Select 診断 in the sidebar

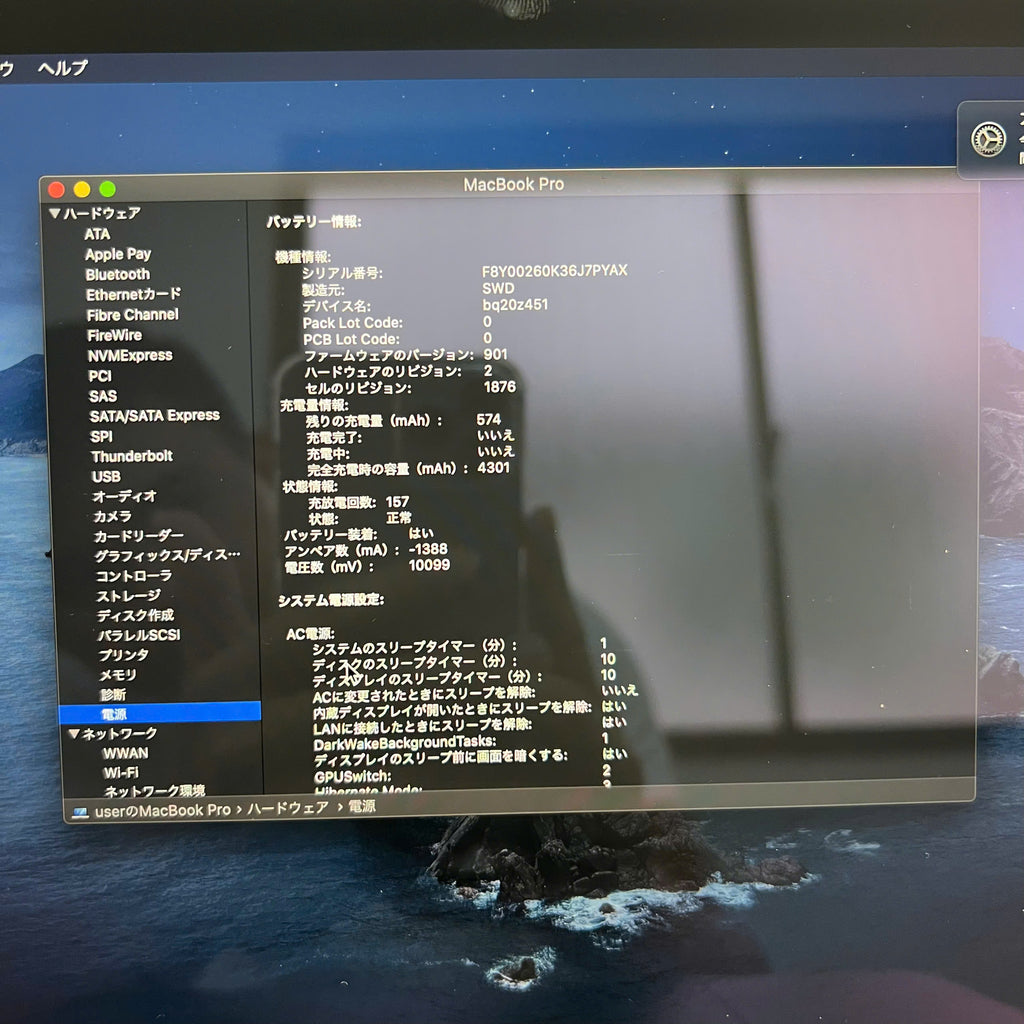[113, 694]
